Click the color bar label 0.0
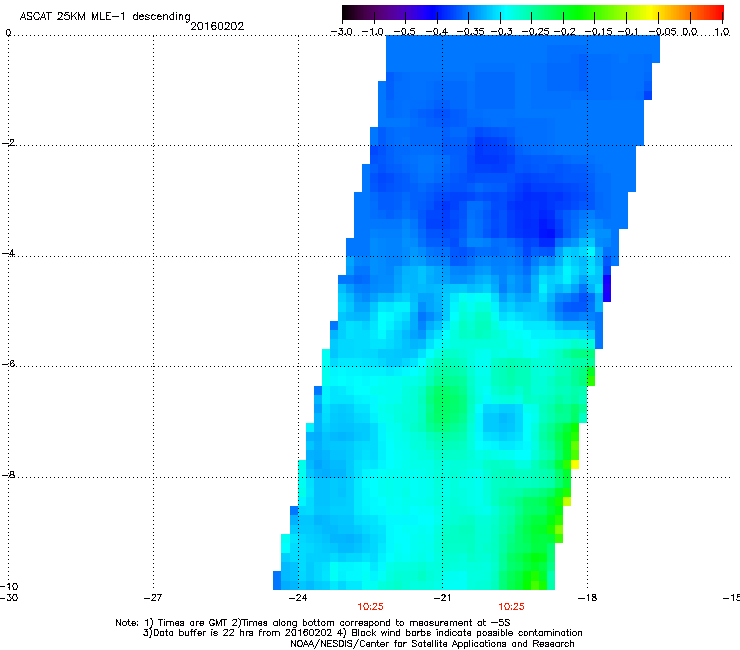The width and height of the screenshot is (740, 650). pos(690,32)
